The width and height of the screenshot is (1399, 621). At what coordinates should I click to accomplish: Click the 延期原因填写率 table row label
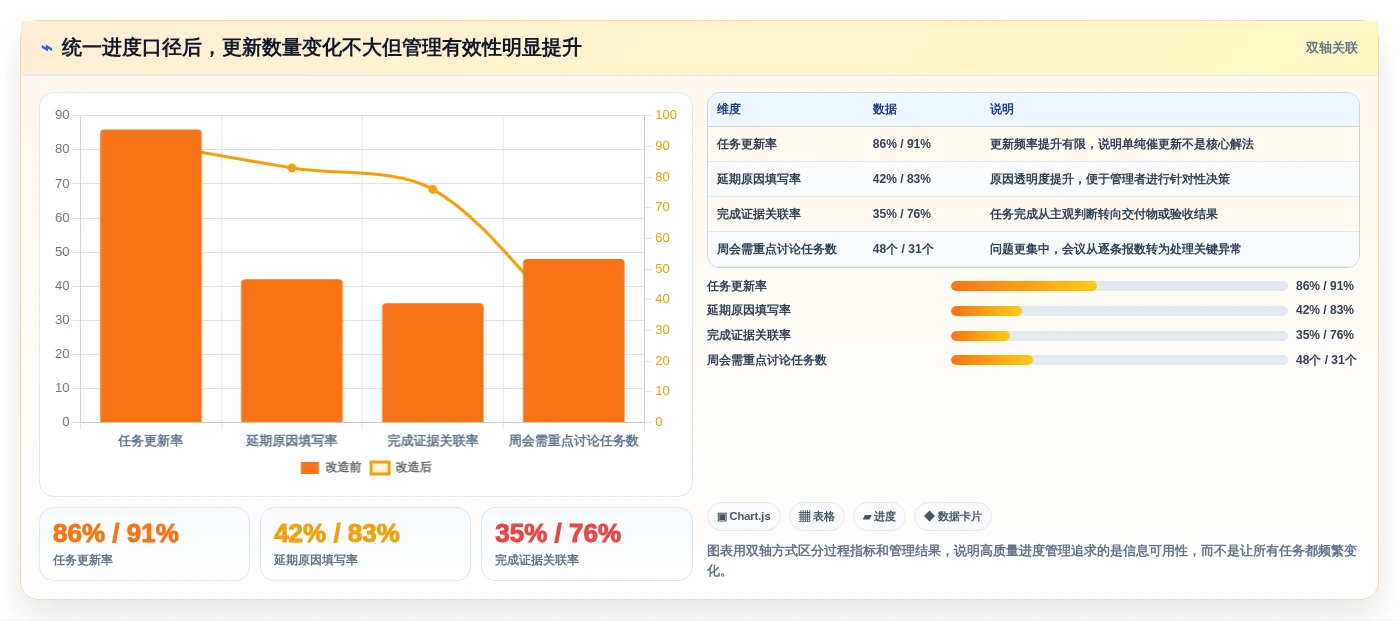tap(759, 179)
